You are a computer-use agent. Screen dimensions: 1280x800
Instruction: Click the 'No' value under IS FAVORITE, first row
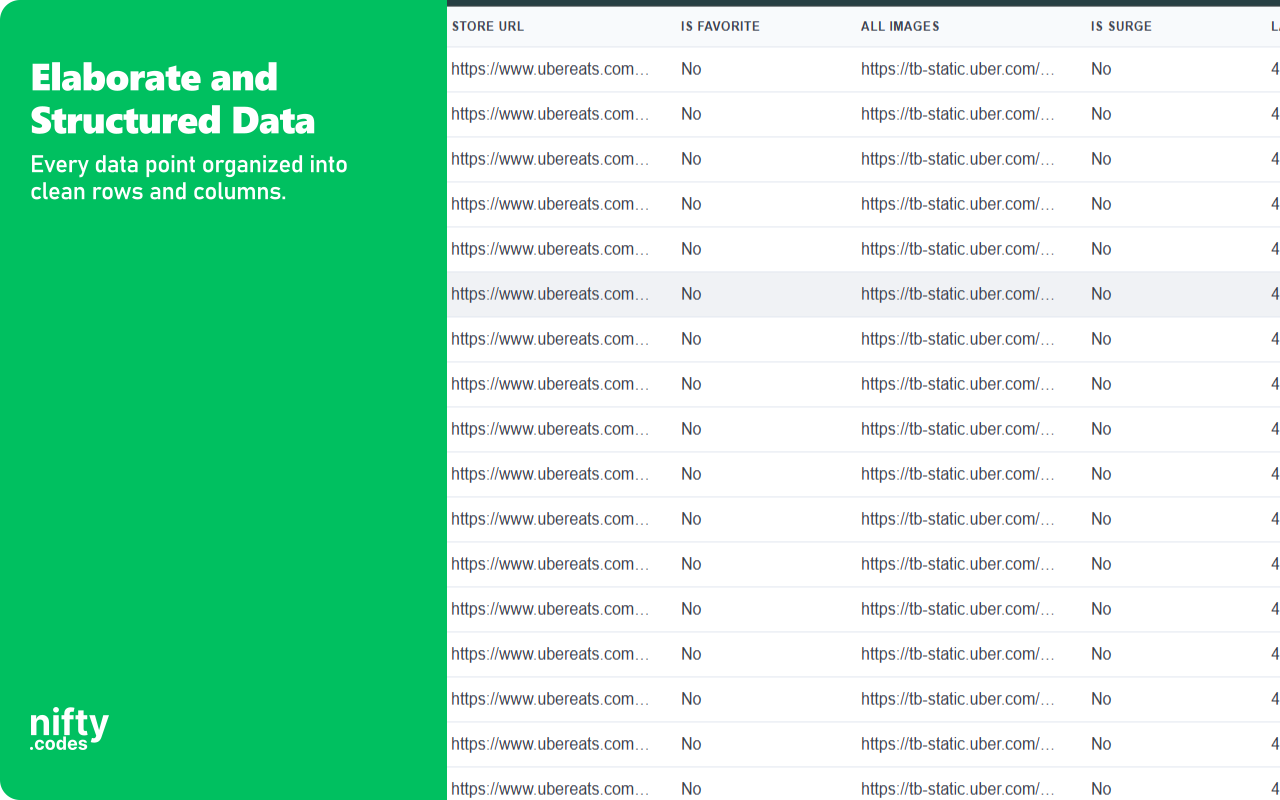[x=691, y=69]
